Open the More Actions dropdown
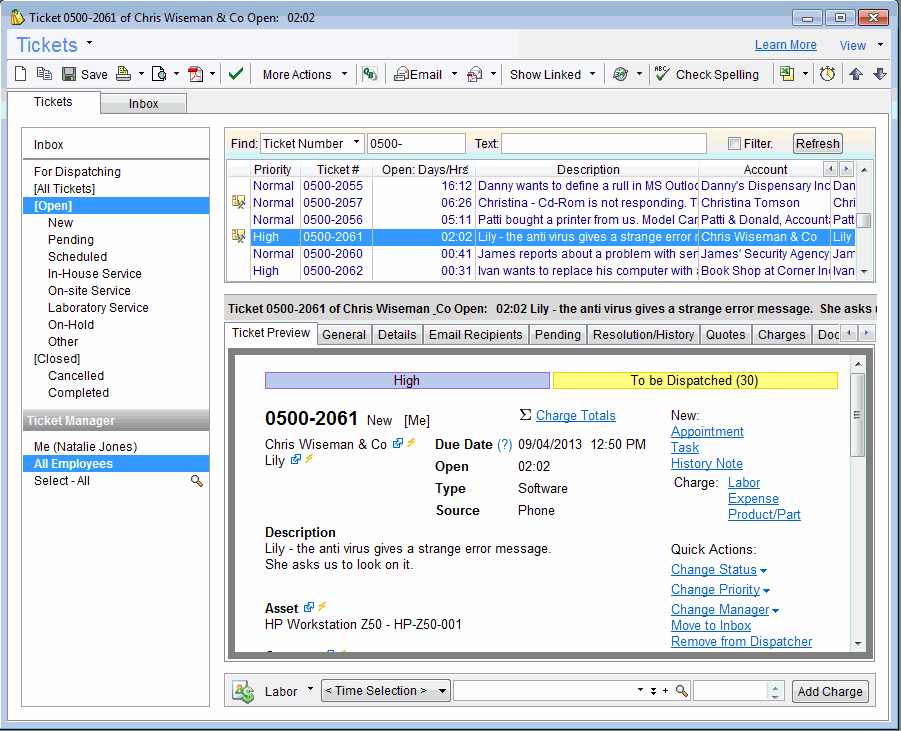Screen dimensions: 901x731 (344, 74)
